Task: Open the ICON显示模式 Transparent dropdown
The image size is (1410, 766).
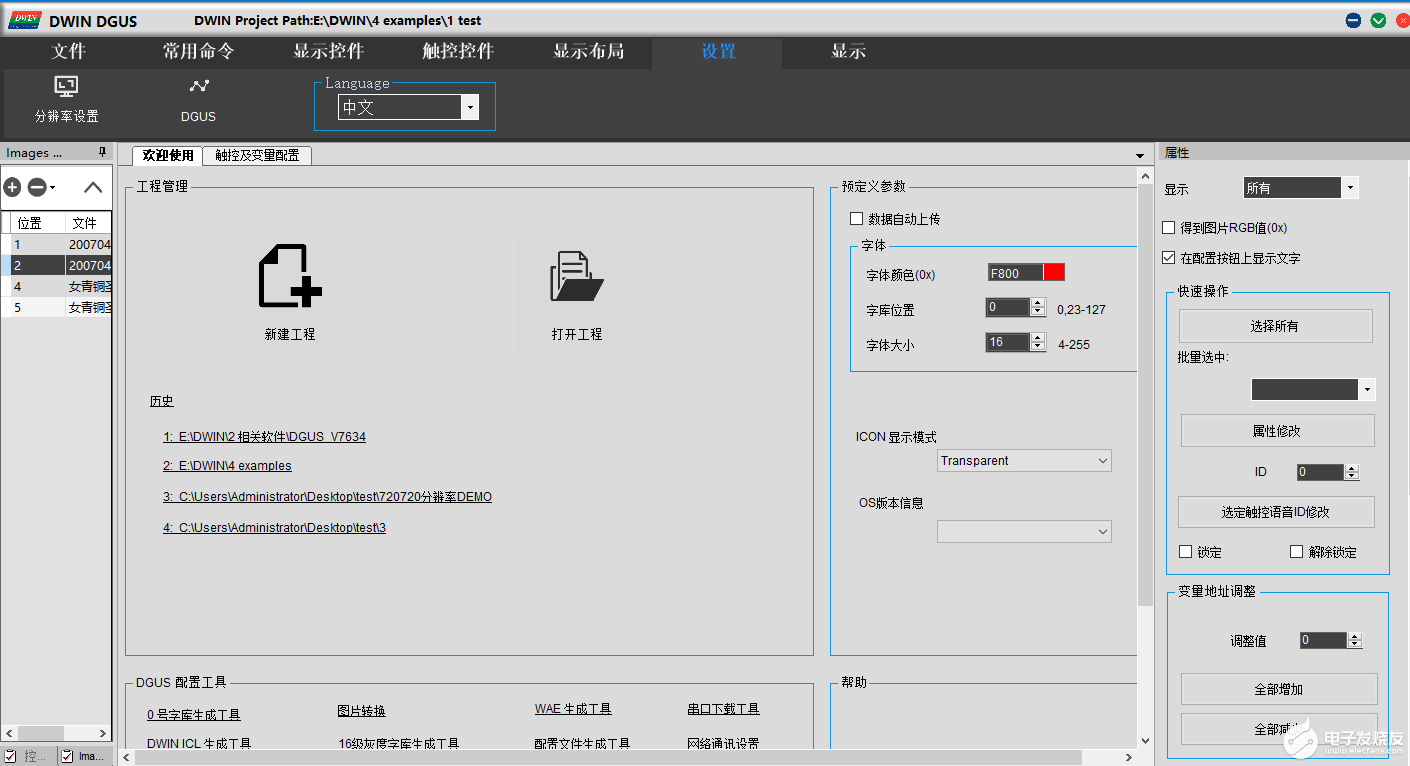Action: point(1024,461)
